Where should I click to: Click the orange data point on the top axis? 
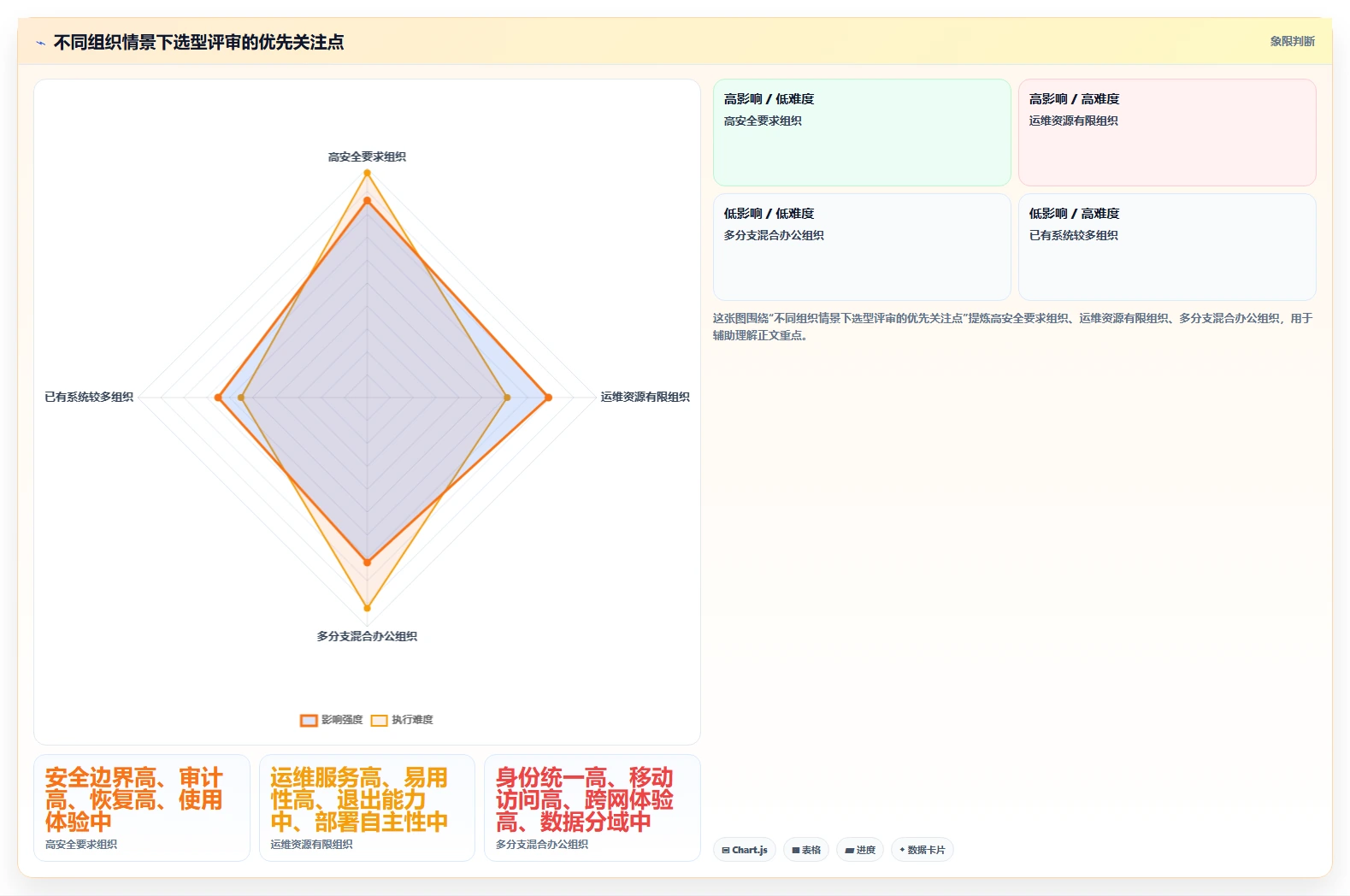[x=367, y=201]
